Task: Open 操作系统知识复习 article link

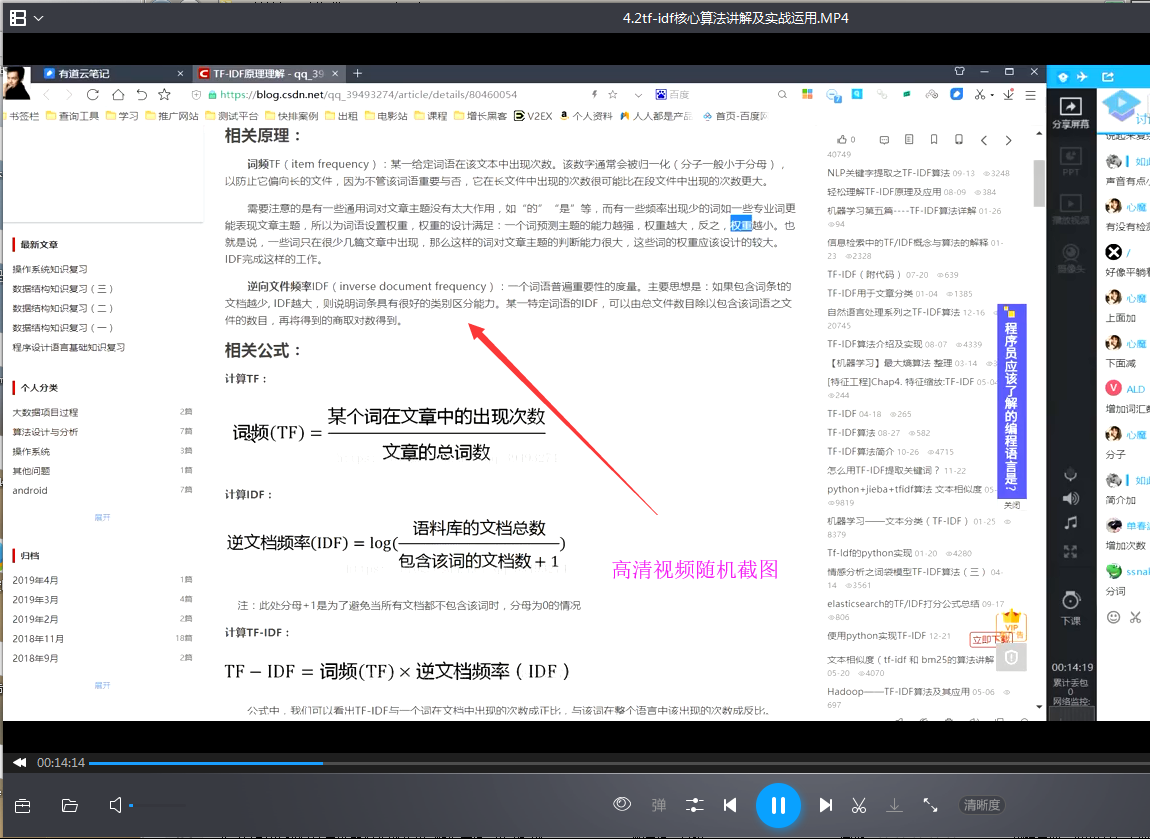Action: tap(50, 269)
